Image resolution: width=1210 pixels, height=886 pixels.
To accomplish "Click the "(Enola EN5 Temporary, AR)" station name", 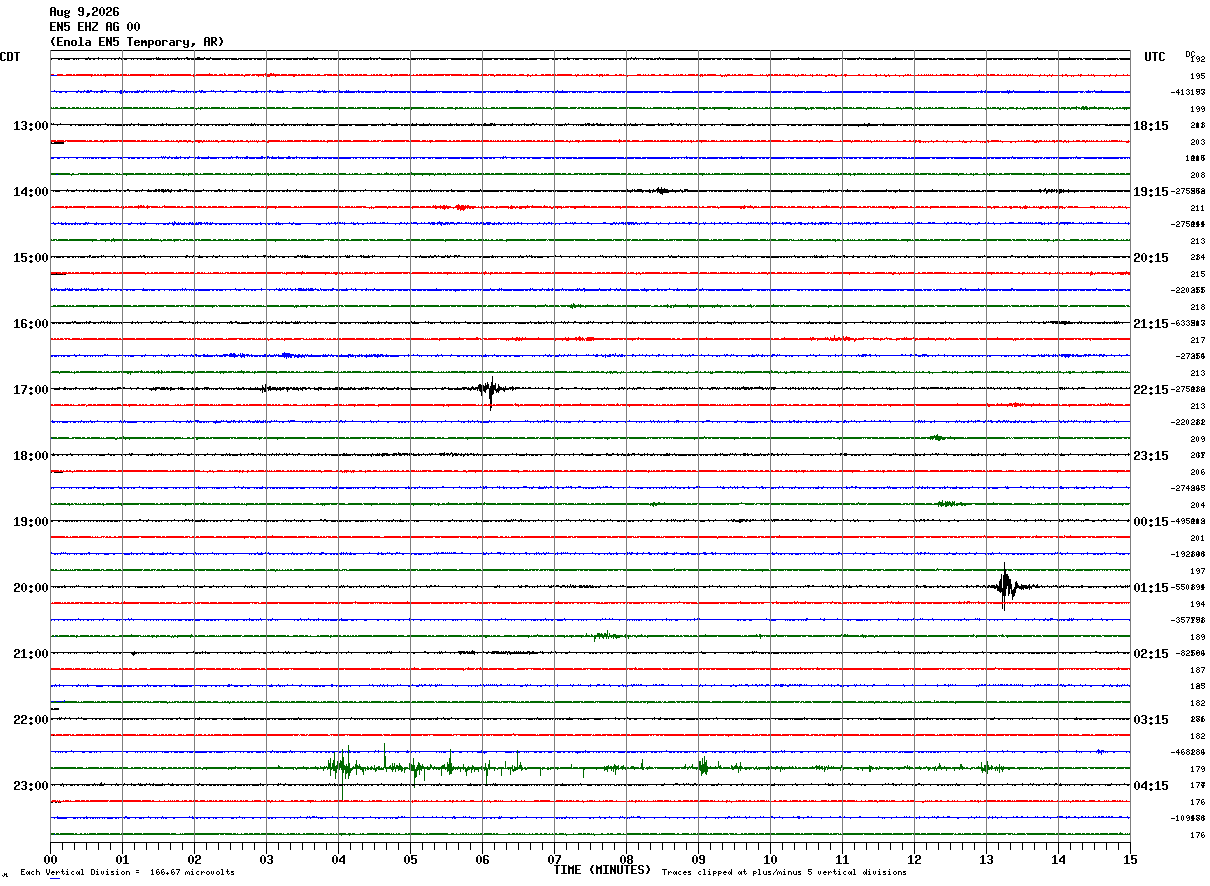I will [137, 42].
